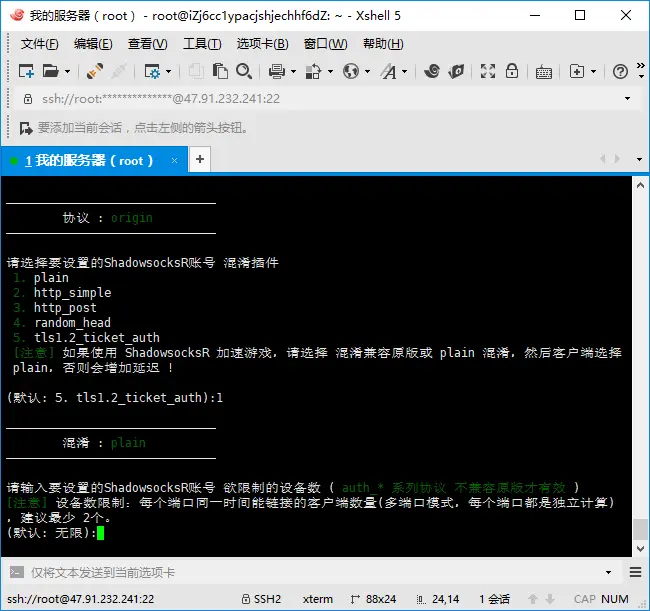Click the compose bar terminal icon
Viewport: 650px width, 611px height.
[x=17, y=572]
